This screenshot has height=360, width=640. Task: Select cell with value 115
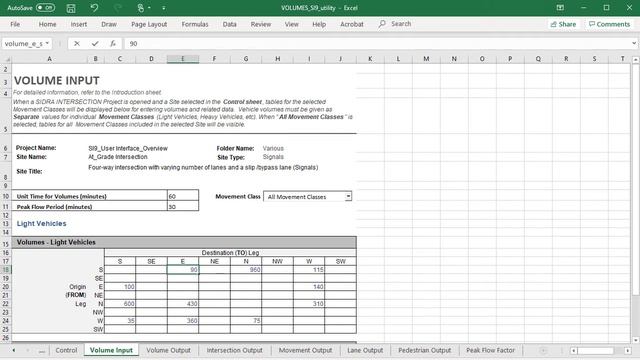(309, 269)
